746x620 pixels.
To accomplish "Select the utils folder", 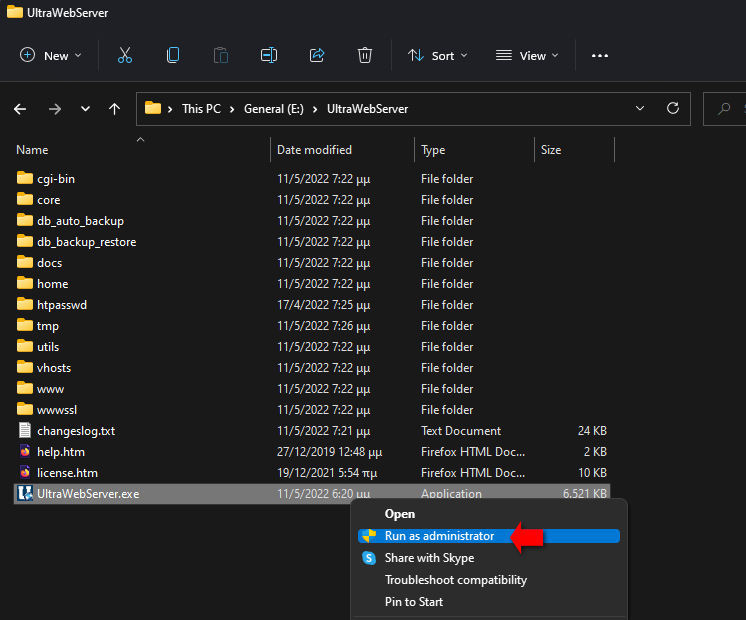I will 48,346.
